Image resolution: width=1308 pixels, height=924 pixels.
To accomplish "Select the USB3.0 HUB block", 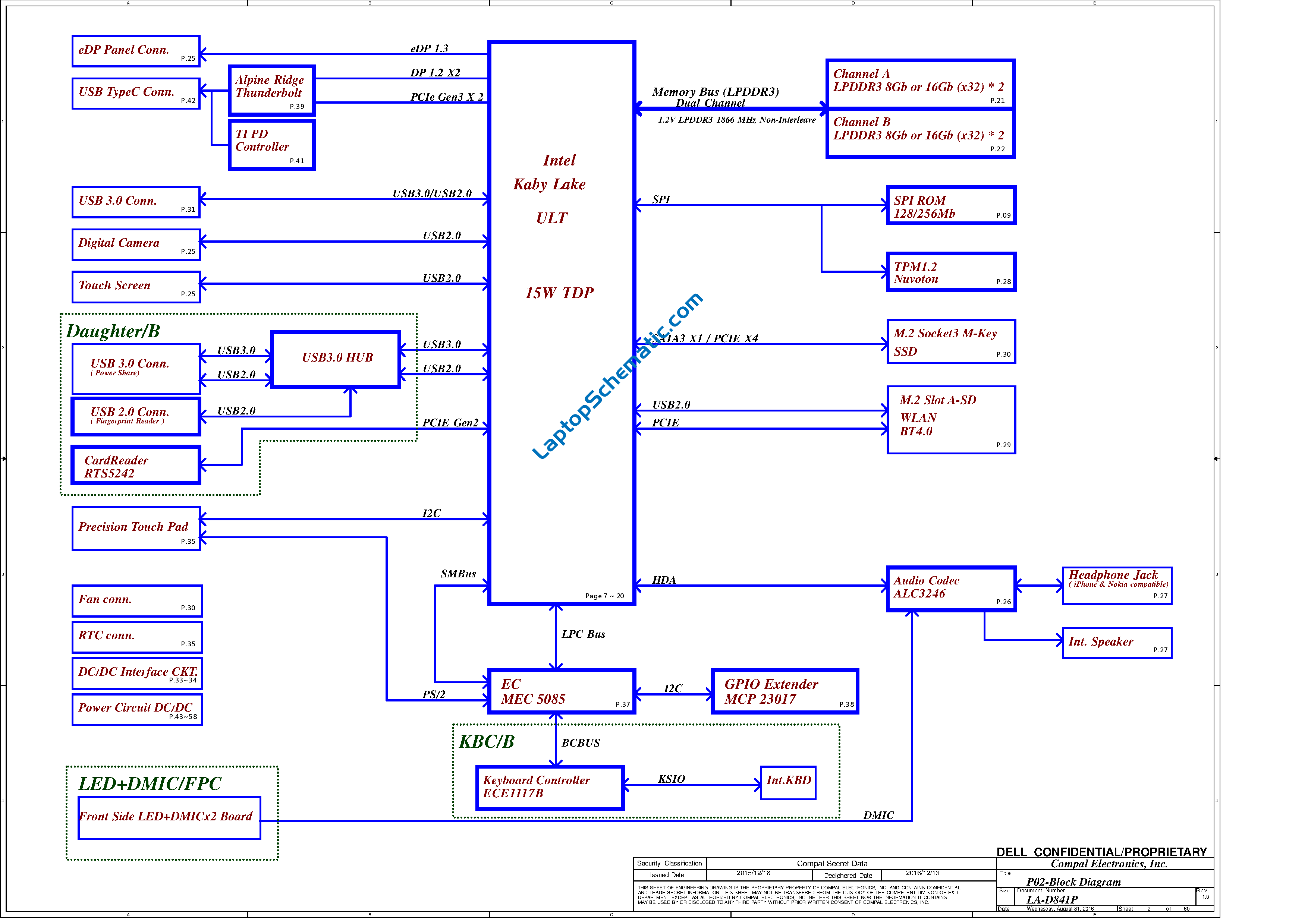I will [336, 360].
